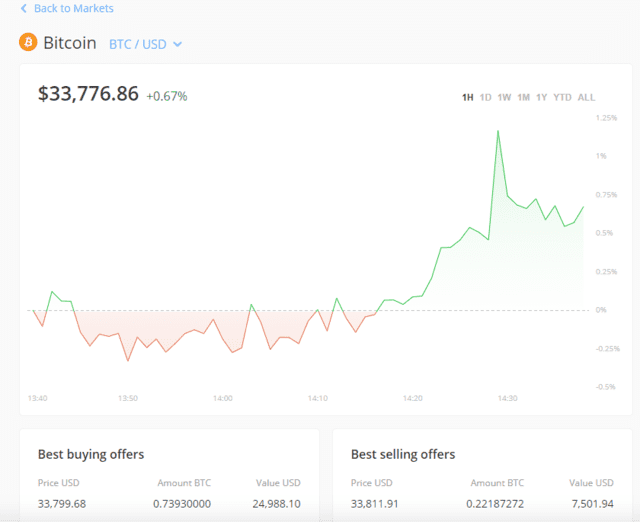640x522 pixels.
Task: Select the 1Y chart period
Action: pos(541,97)
